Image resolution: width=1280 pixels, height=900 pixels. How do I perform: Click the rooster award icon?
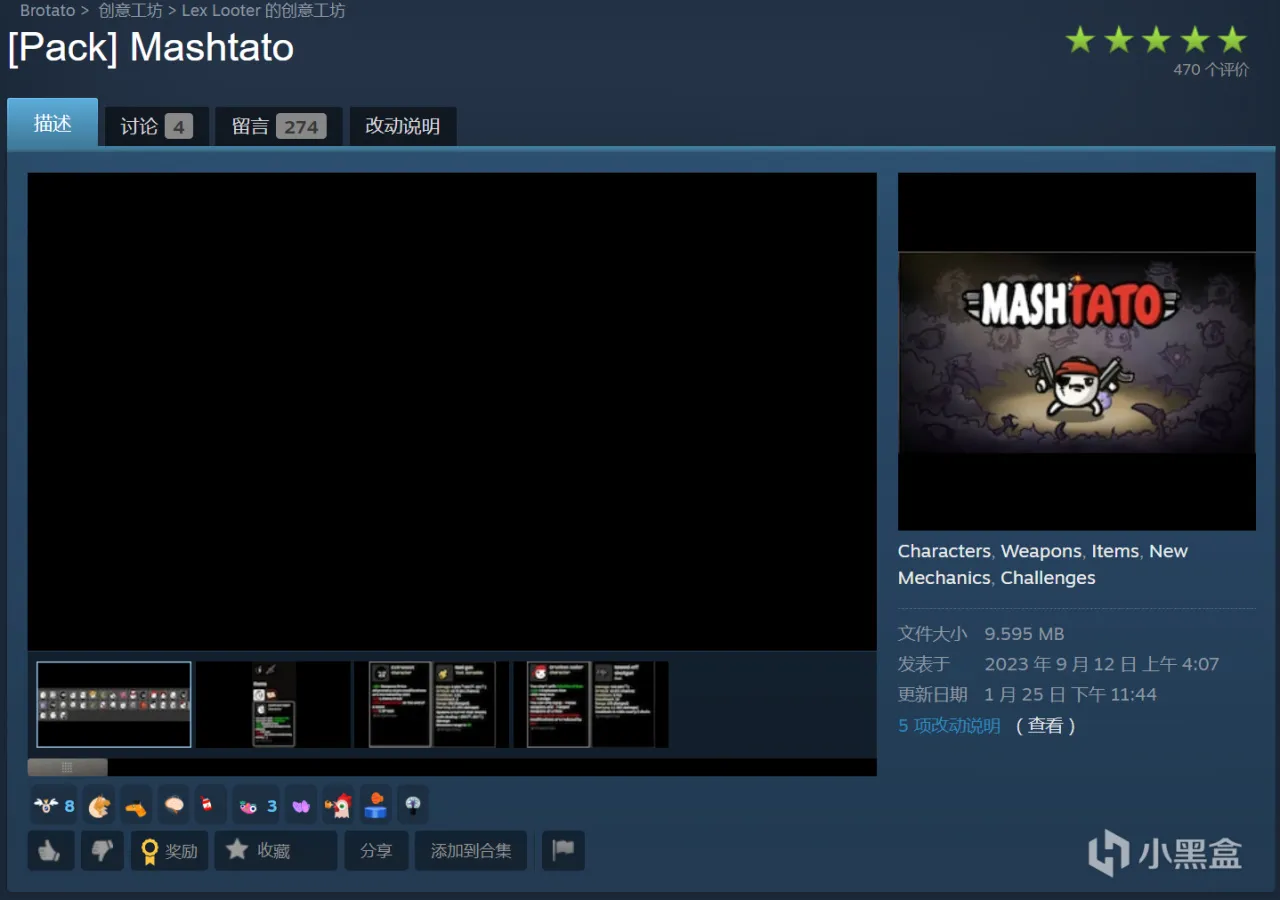(x=338, y=805)
